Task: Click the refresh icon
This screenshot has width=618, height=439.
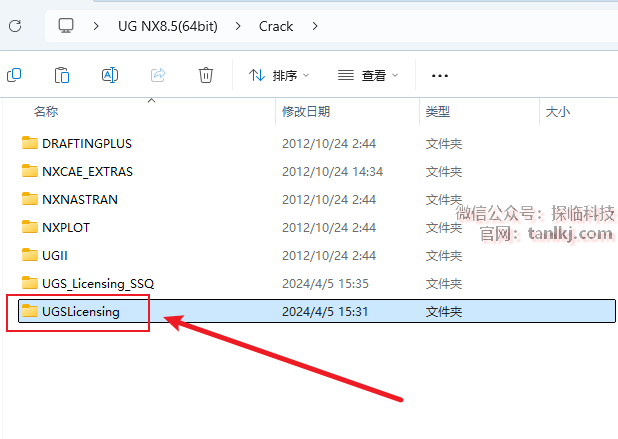Action: pos(15,26)
